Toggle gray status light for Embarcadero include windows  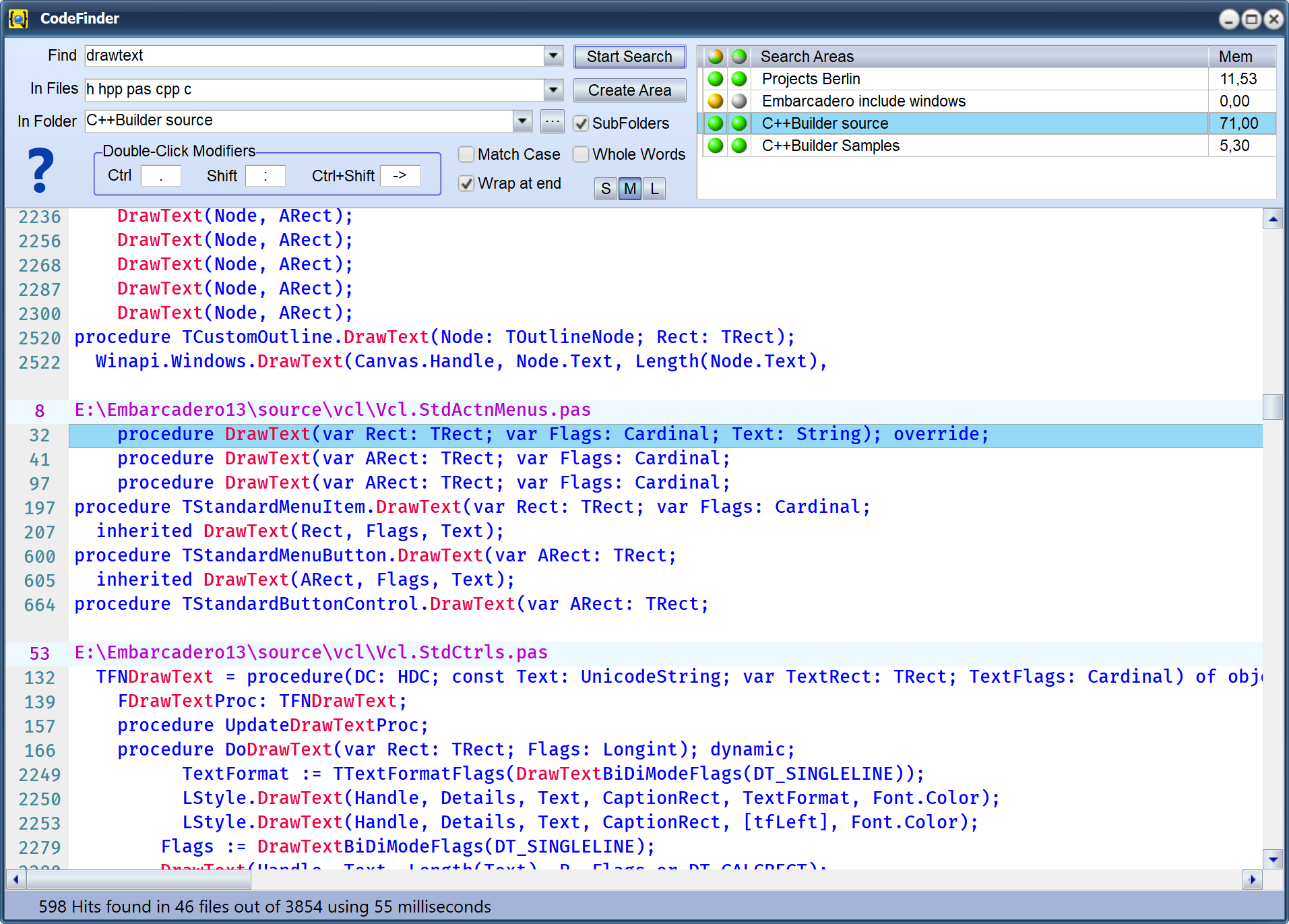click(739, 101)
